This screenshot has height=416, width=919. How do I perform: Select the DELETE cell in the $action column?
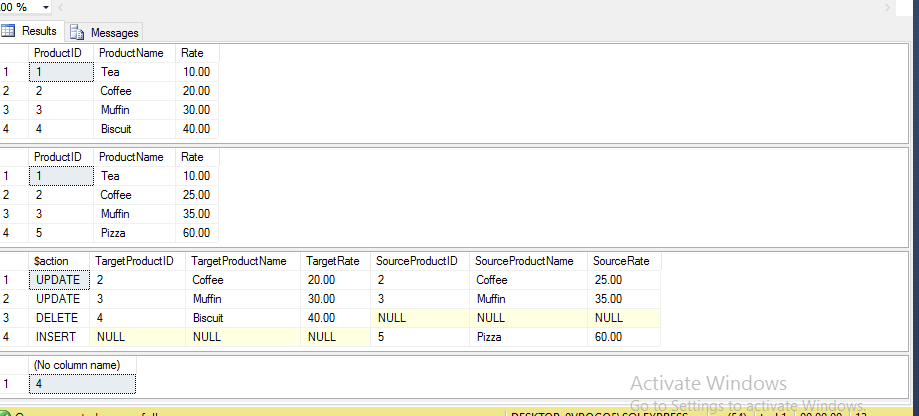click(x=56, y=318)
